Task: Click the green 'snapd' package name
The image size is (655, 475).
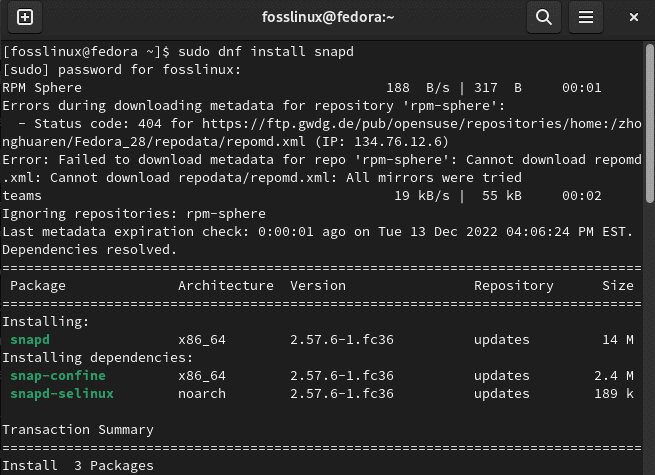Action: pyautogui.click(x=30, y=340)
